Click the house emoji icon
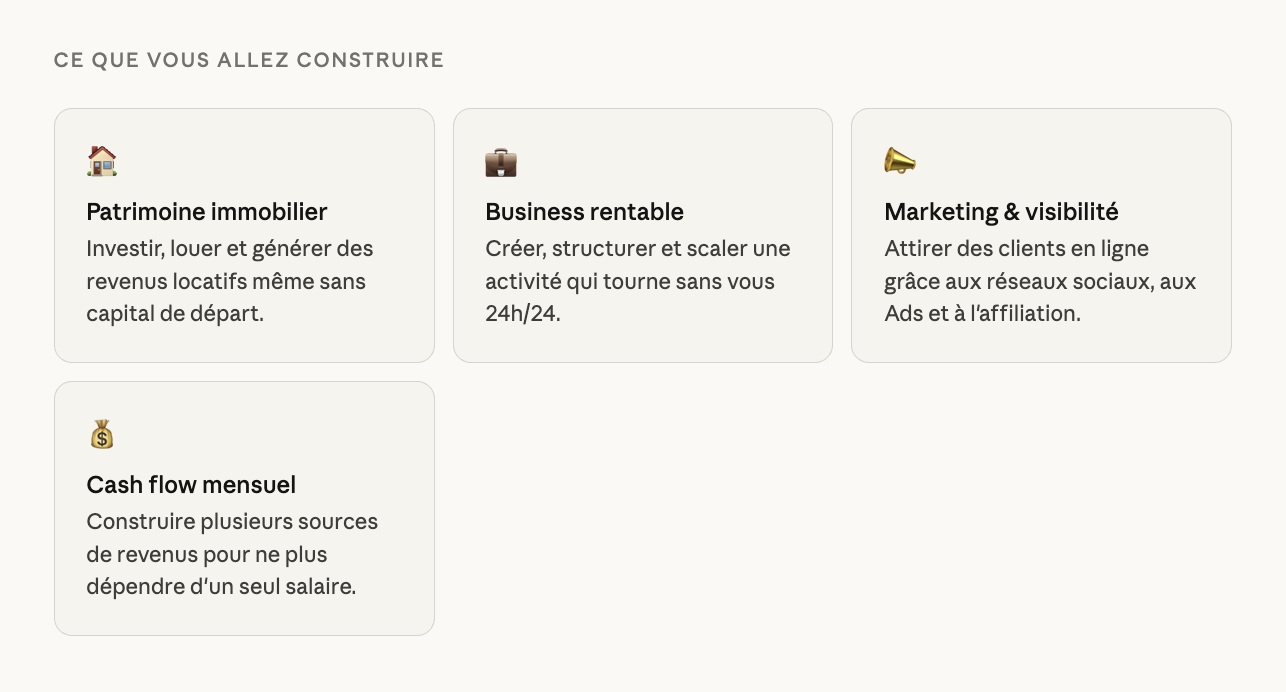This screenshot has width=1286, height=692. pos(102,161)
